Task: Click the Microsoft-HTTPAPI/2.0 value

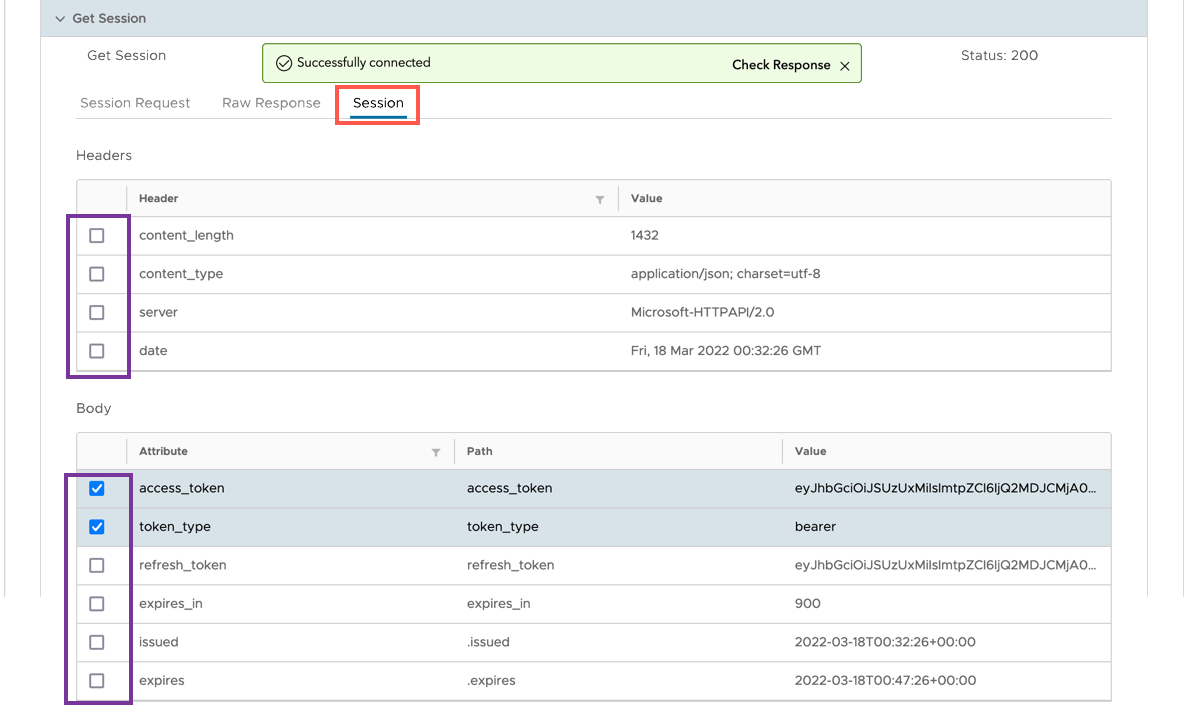Action: coord(702,312)
